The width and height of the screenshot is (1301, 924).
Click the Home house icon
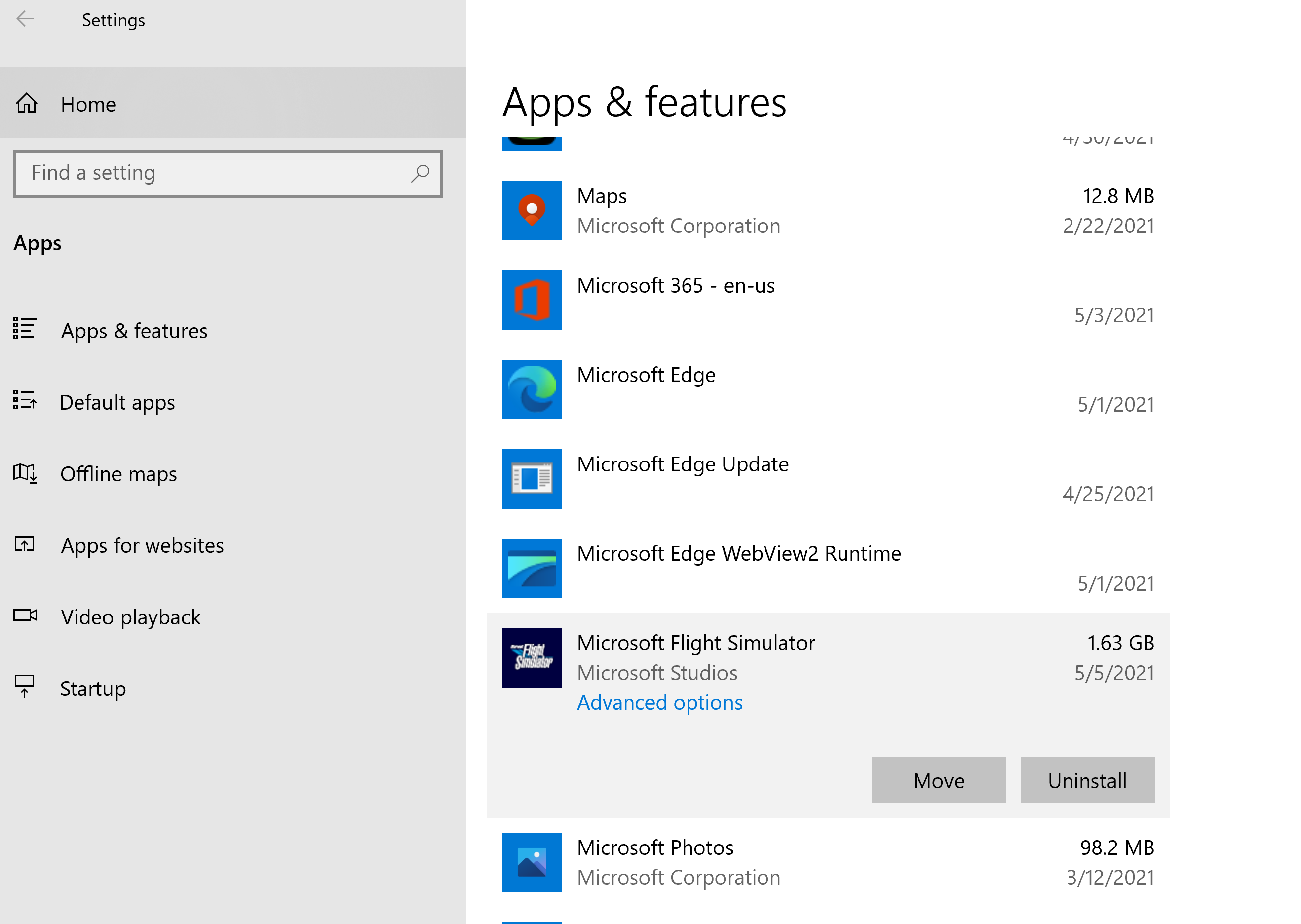[27, 104]
